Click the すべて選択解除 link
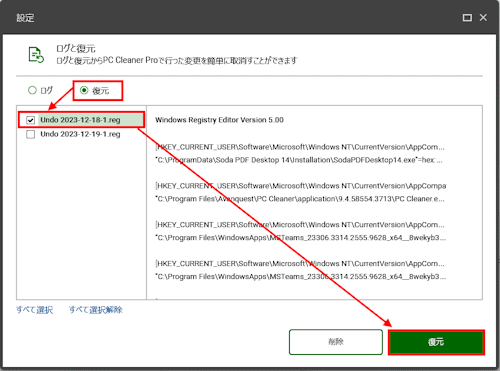The image size is (500, 371). pyautogui.click(x=96, y=310)
